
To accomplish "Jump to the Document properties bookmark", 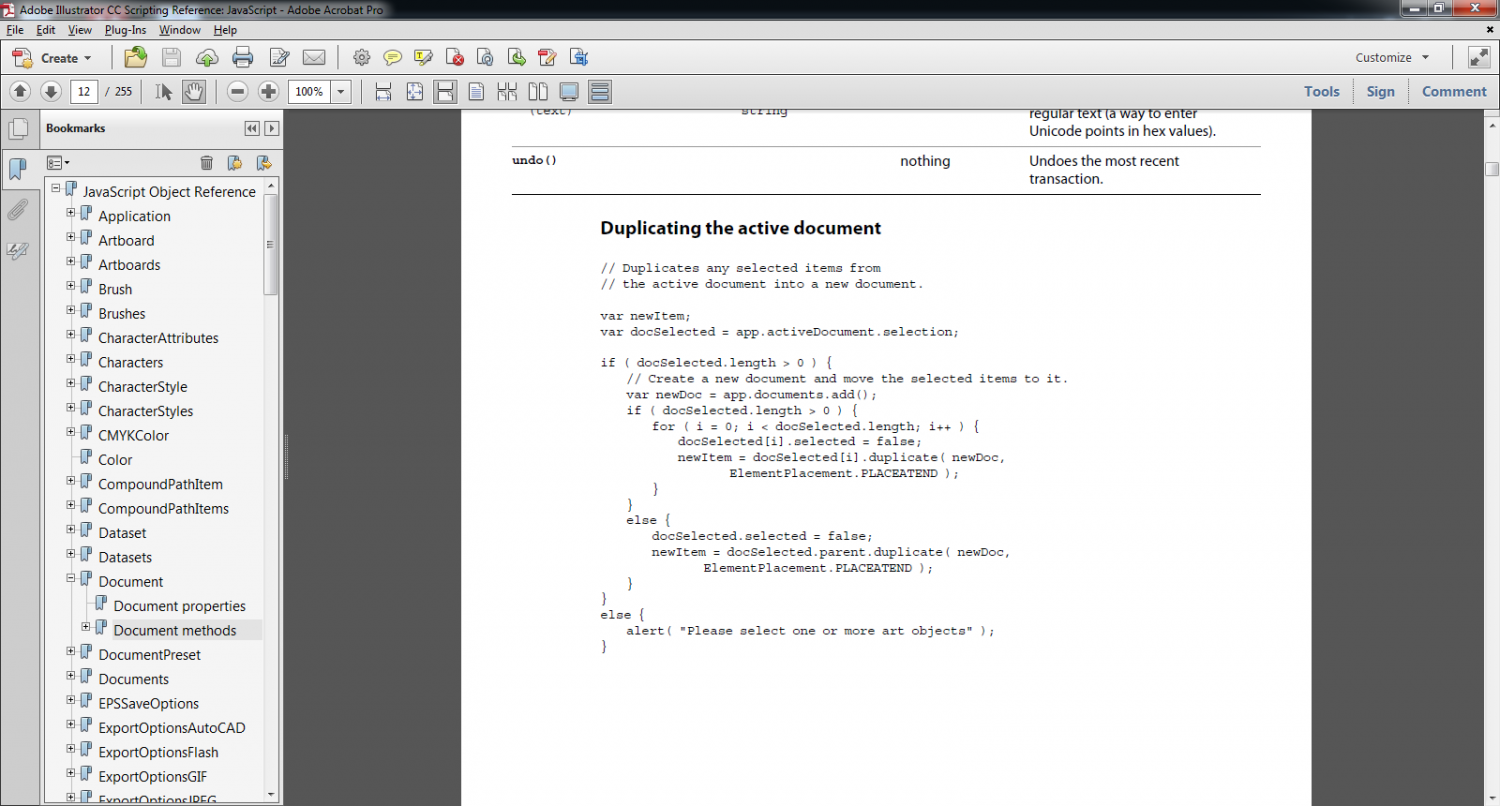I will point(179,606).
